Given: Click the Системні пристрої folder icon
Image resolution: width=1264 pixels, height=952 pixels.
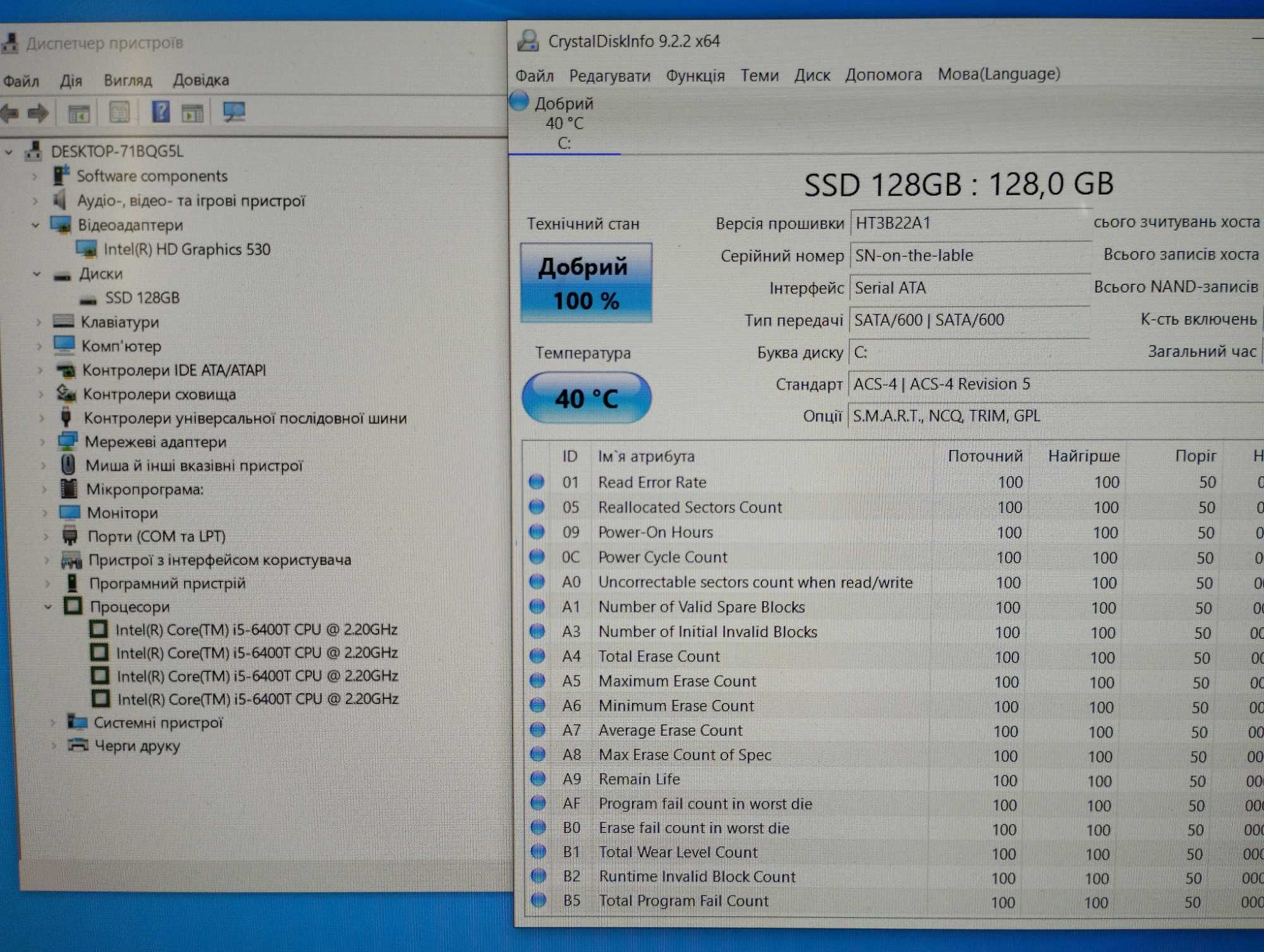Looking at the screenshot, I should [x=77, y=721].
